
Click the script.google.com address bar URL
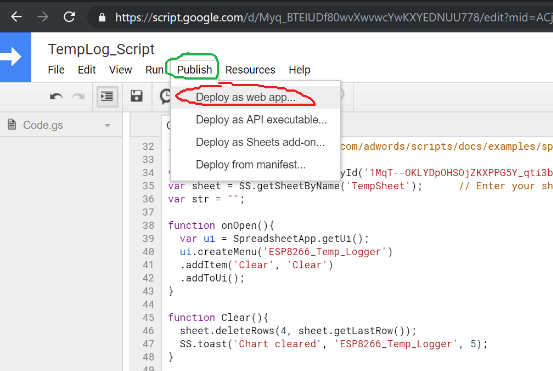333,17
